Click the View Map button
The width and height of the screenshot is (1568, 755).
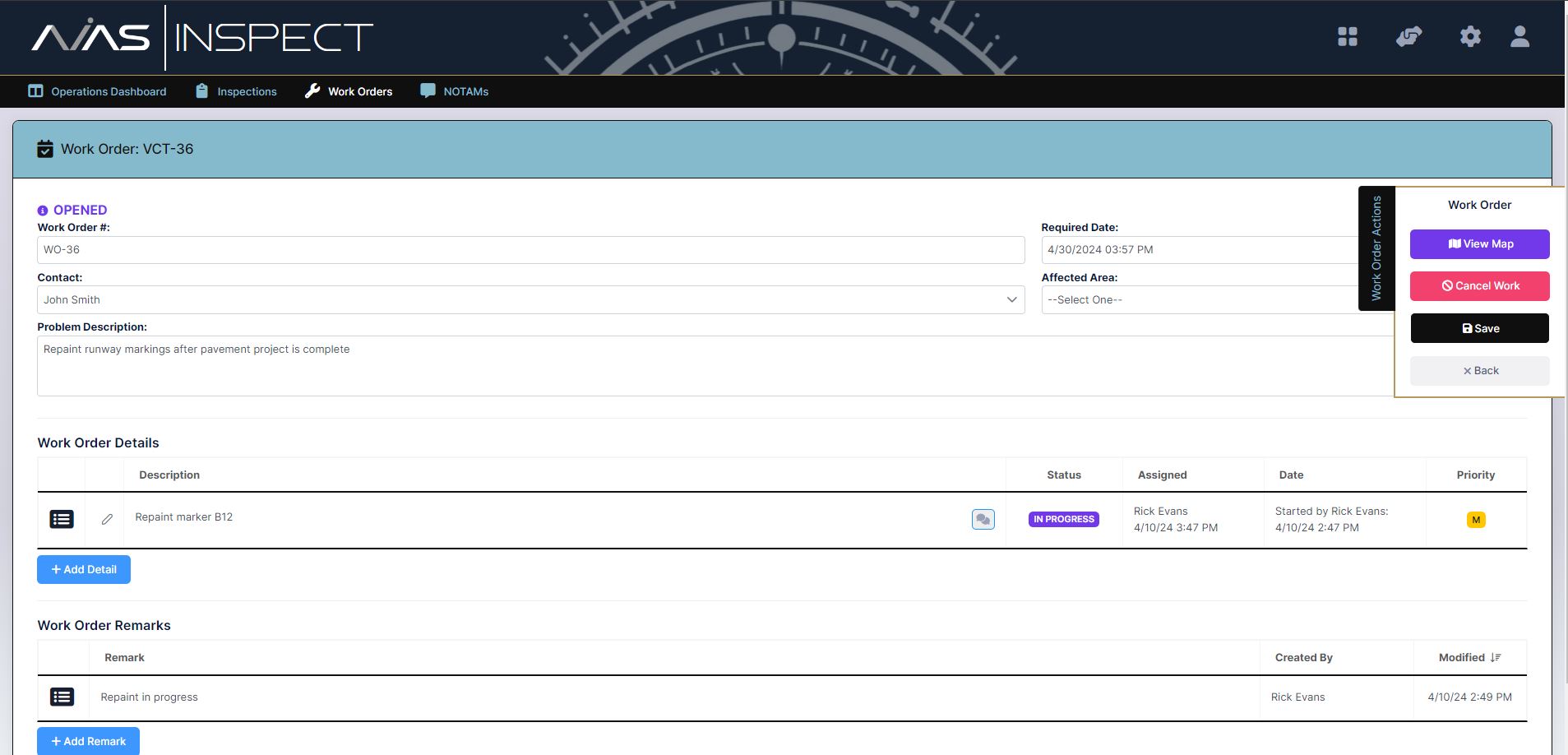(1479, 243)
